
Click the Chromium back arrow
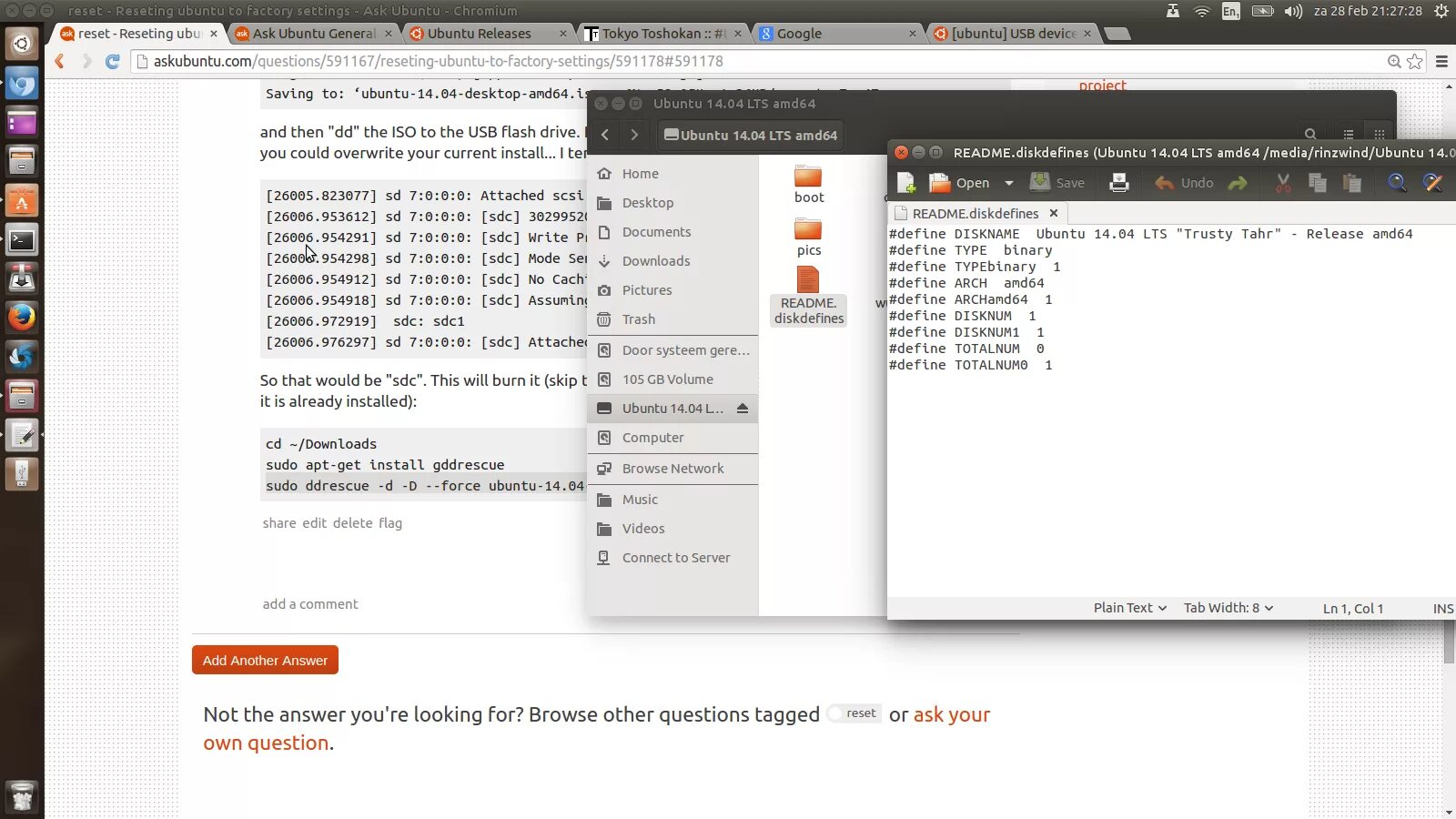(x=60, y=61)
